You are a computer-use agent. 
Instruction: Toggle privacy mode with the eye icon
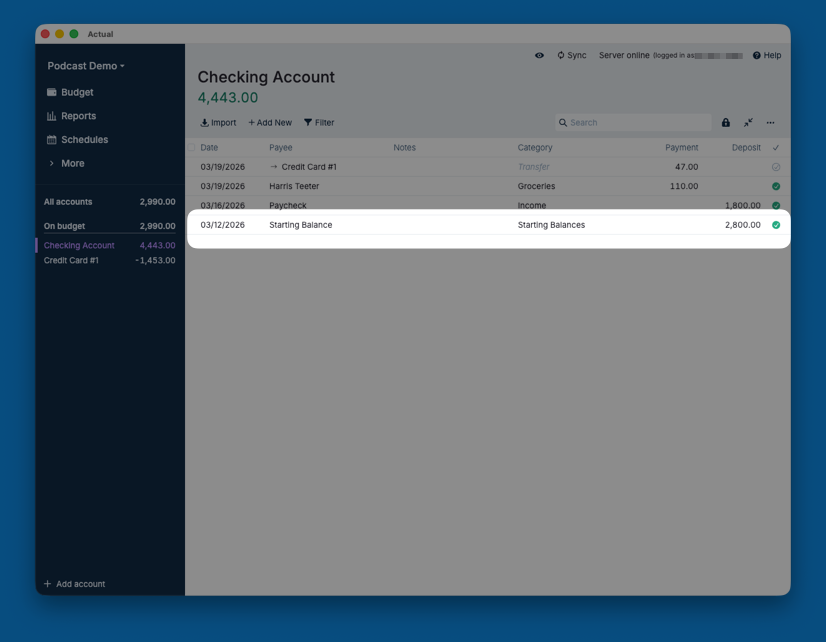tap(539, 56)
